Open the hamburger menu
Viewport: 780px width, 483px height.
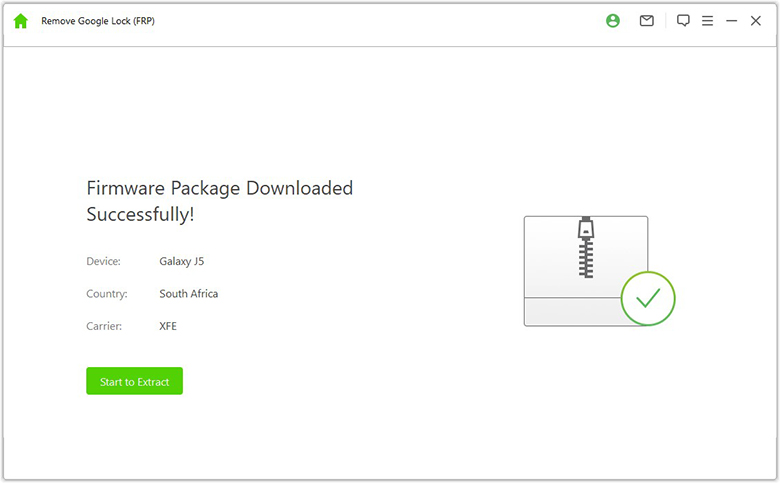coord(707,21)
